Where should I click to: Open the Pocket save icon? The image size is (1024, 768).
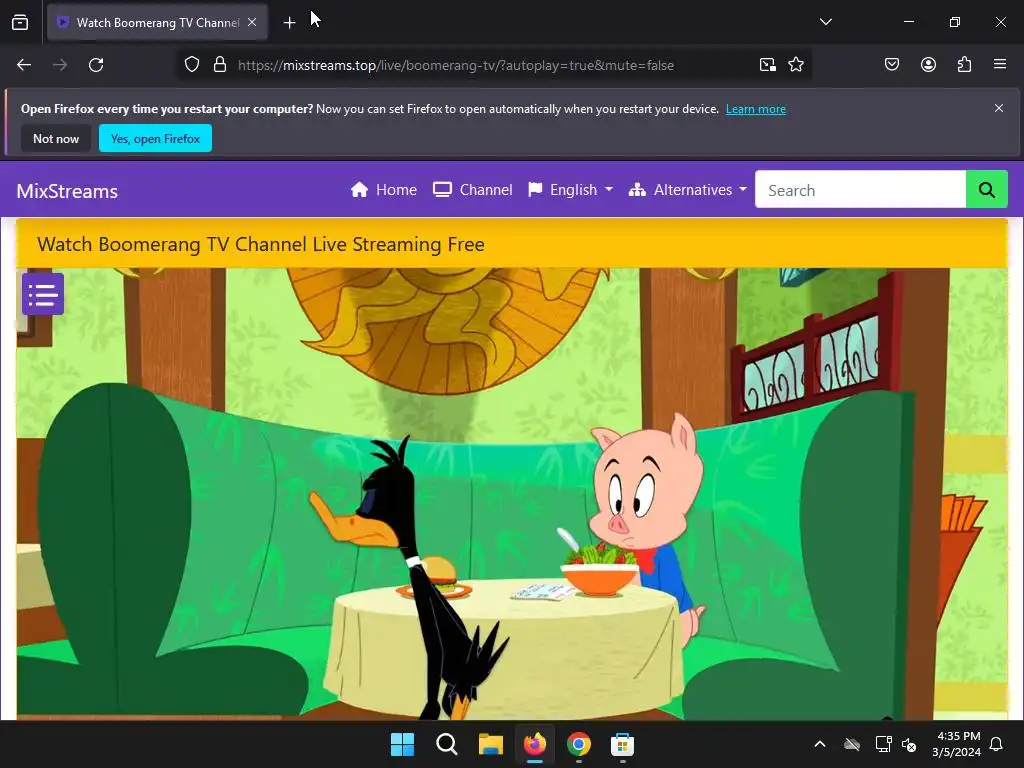click(x=892, y=65)
